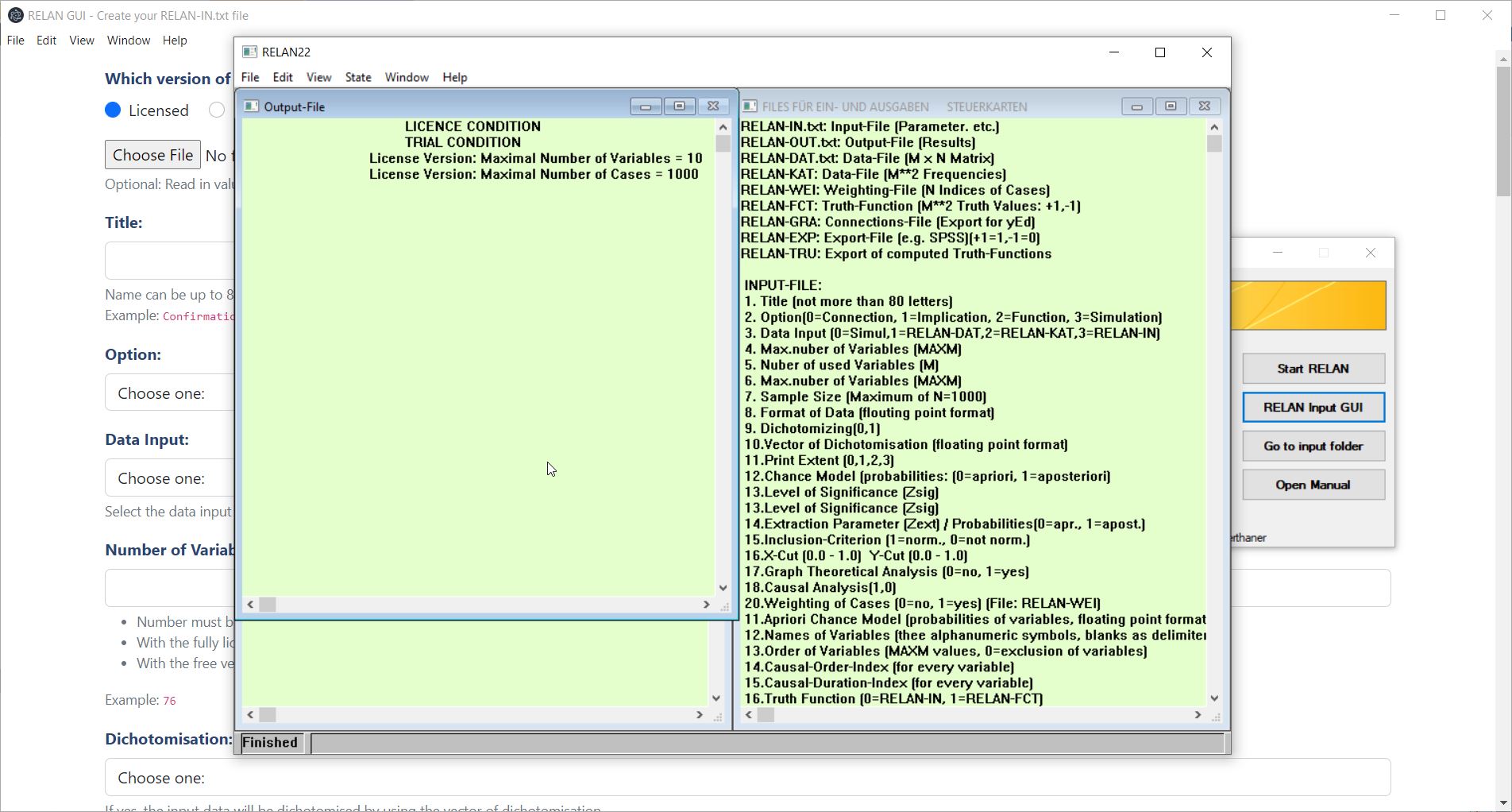Open the State menu in RELAN22
The height and width of the screenshot is (812, 1512).
[x=357, y=77]
